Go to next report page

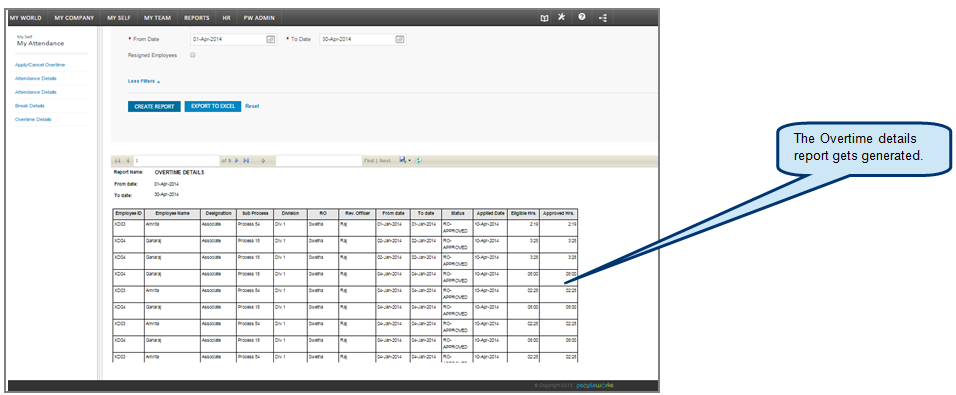tap(237, 160)
